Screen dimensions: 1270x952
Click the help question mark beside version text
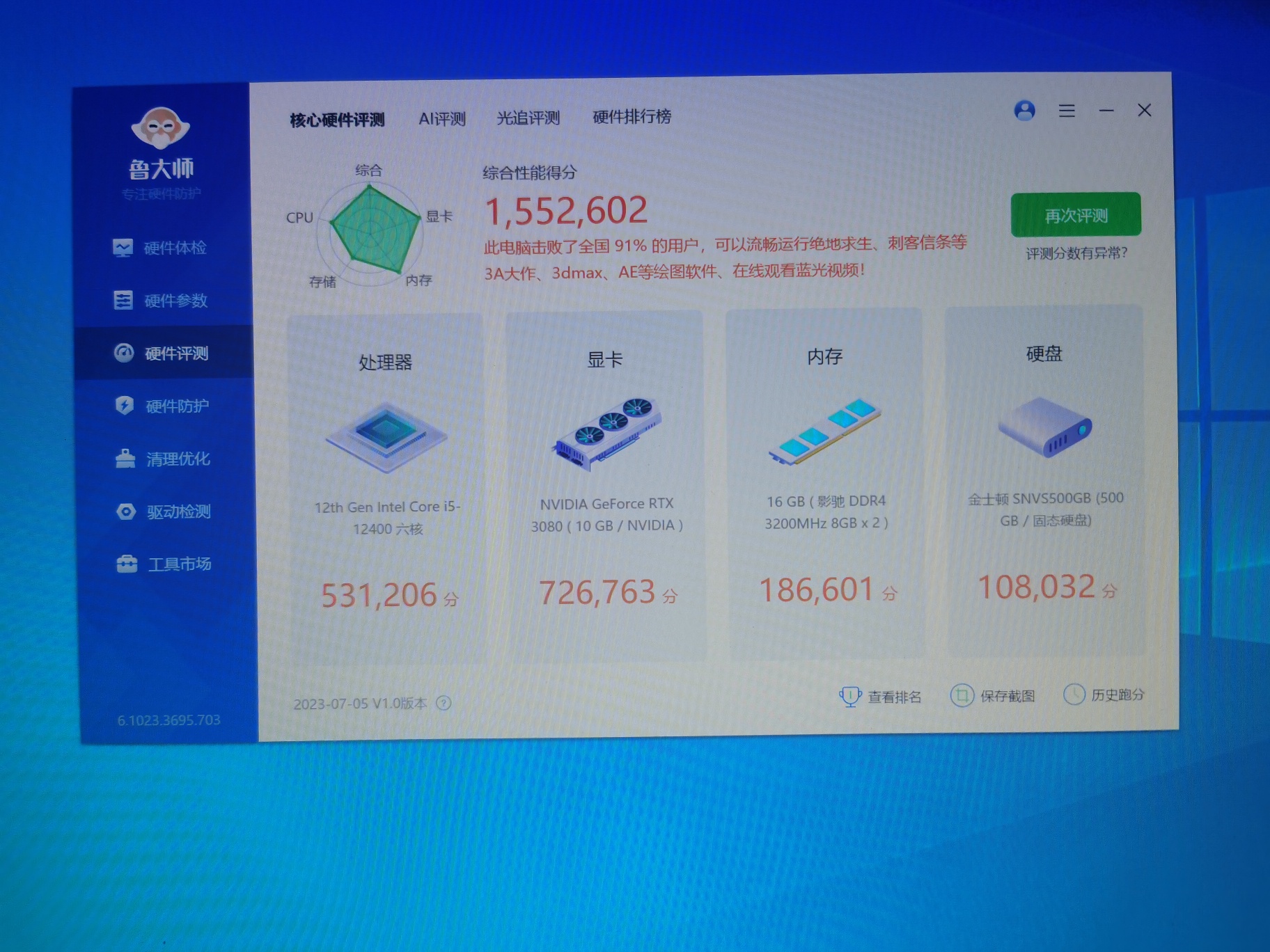pyautogui.click(x=444, y=703)
